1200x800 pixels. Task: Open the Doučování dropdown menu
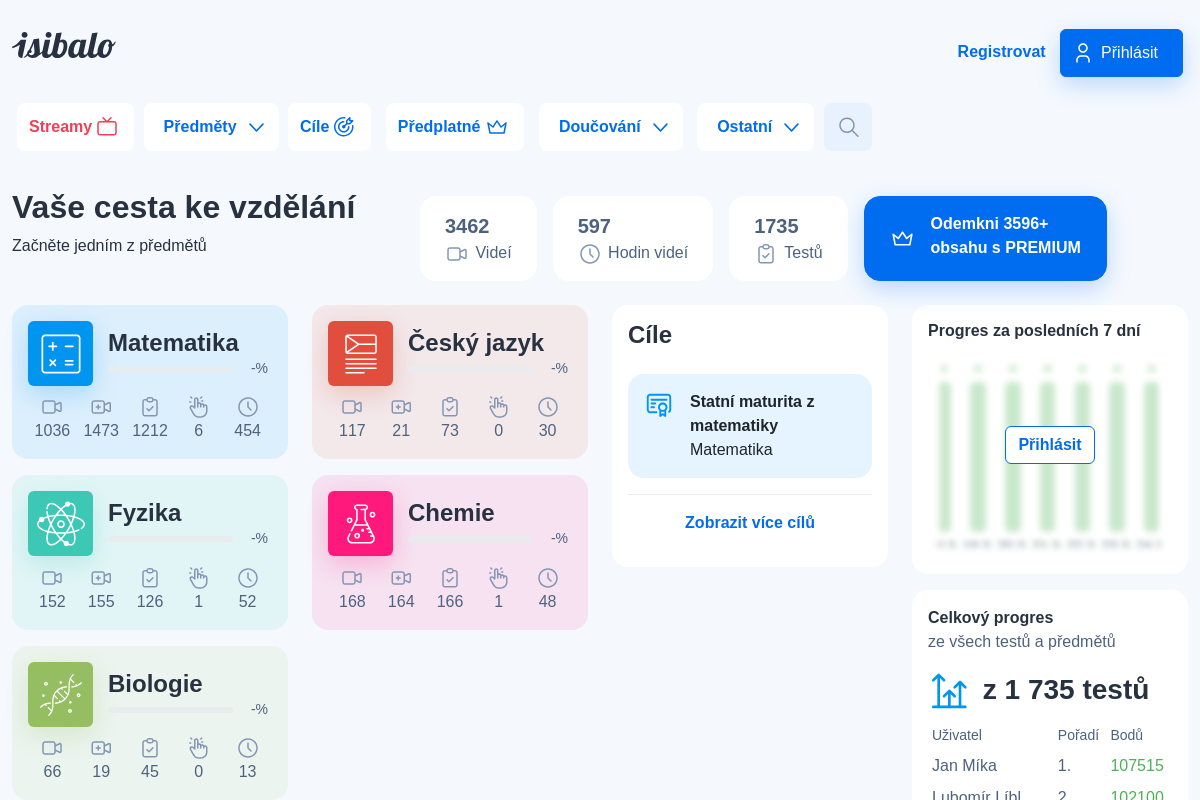[x=610, y=127]
